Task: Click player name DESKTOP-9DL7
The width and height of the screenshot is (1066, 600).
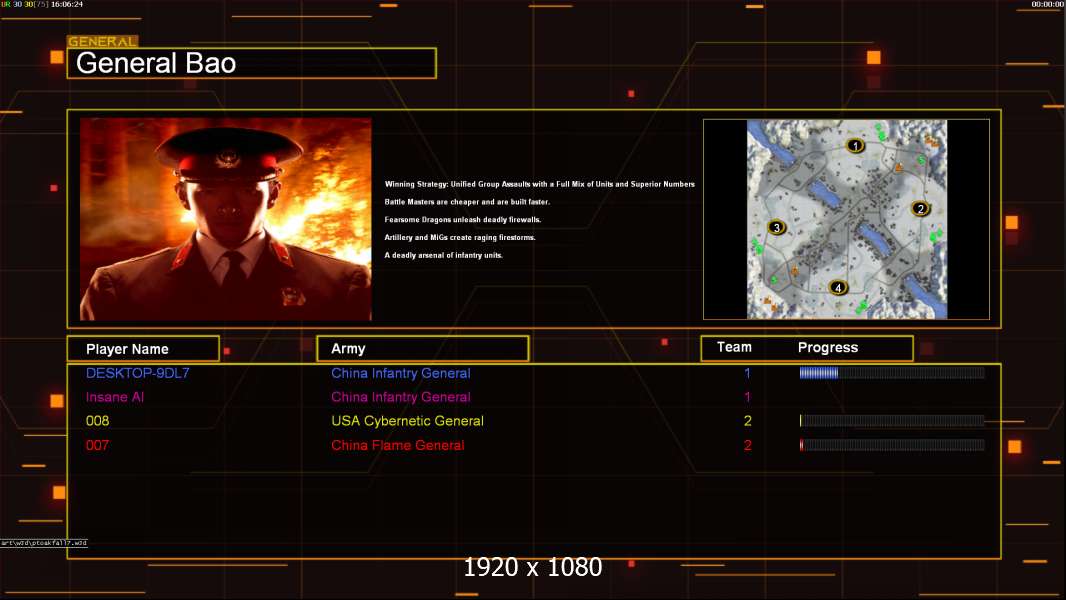Action: click(137, 373)
